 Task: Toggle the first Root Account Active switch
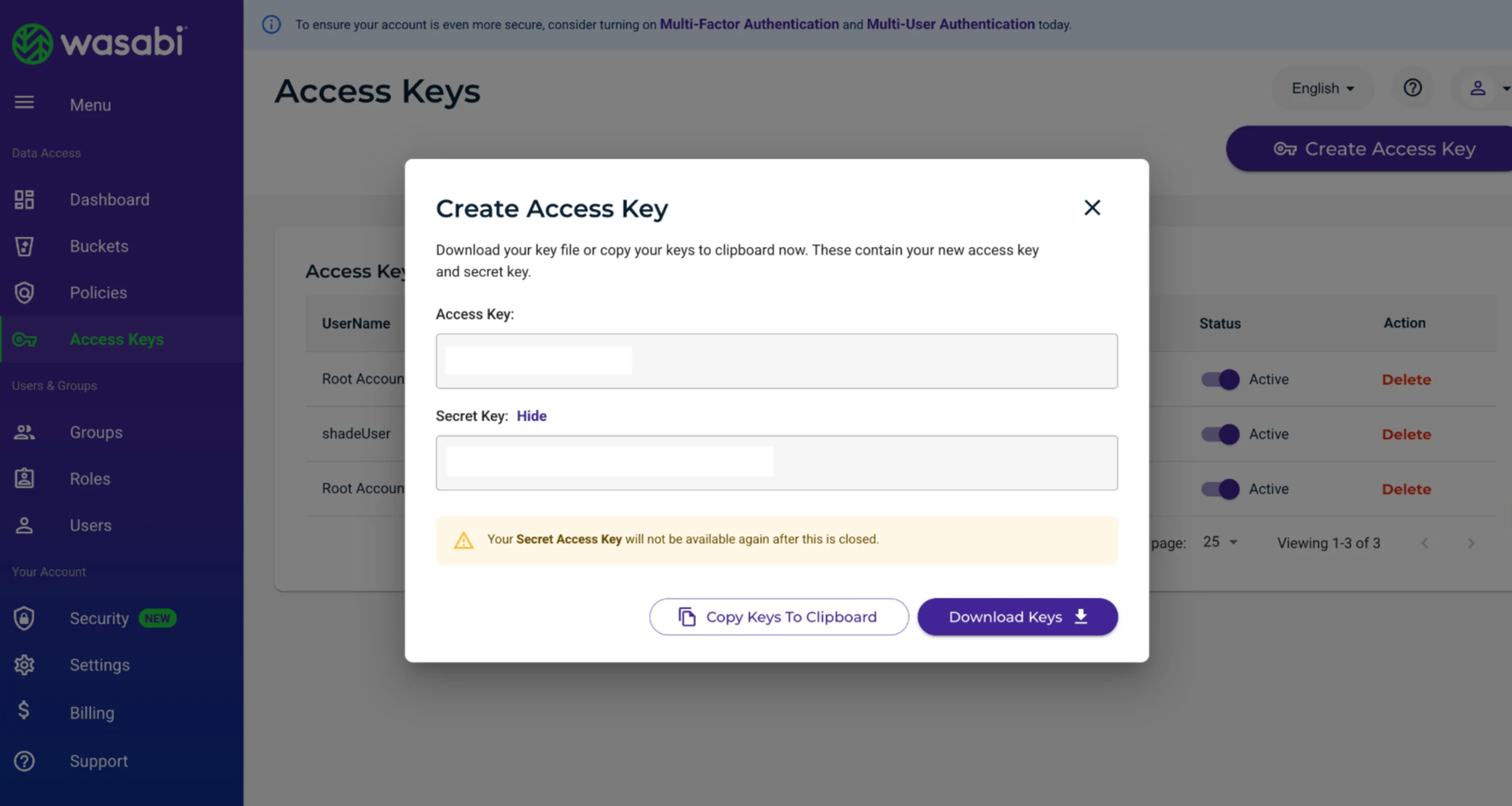coord(1220,379)
